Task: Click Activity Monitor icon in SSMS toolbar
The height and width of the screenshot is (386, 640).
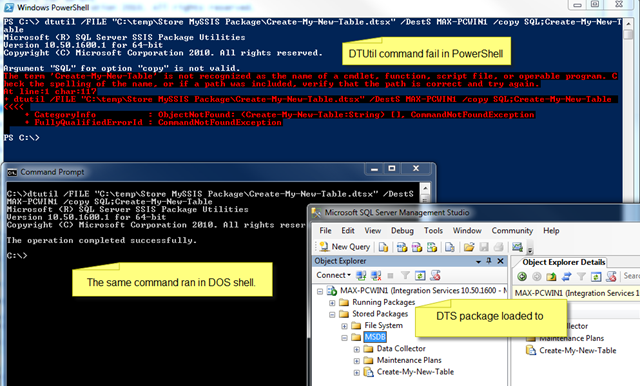Action: (517, 247)
